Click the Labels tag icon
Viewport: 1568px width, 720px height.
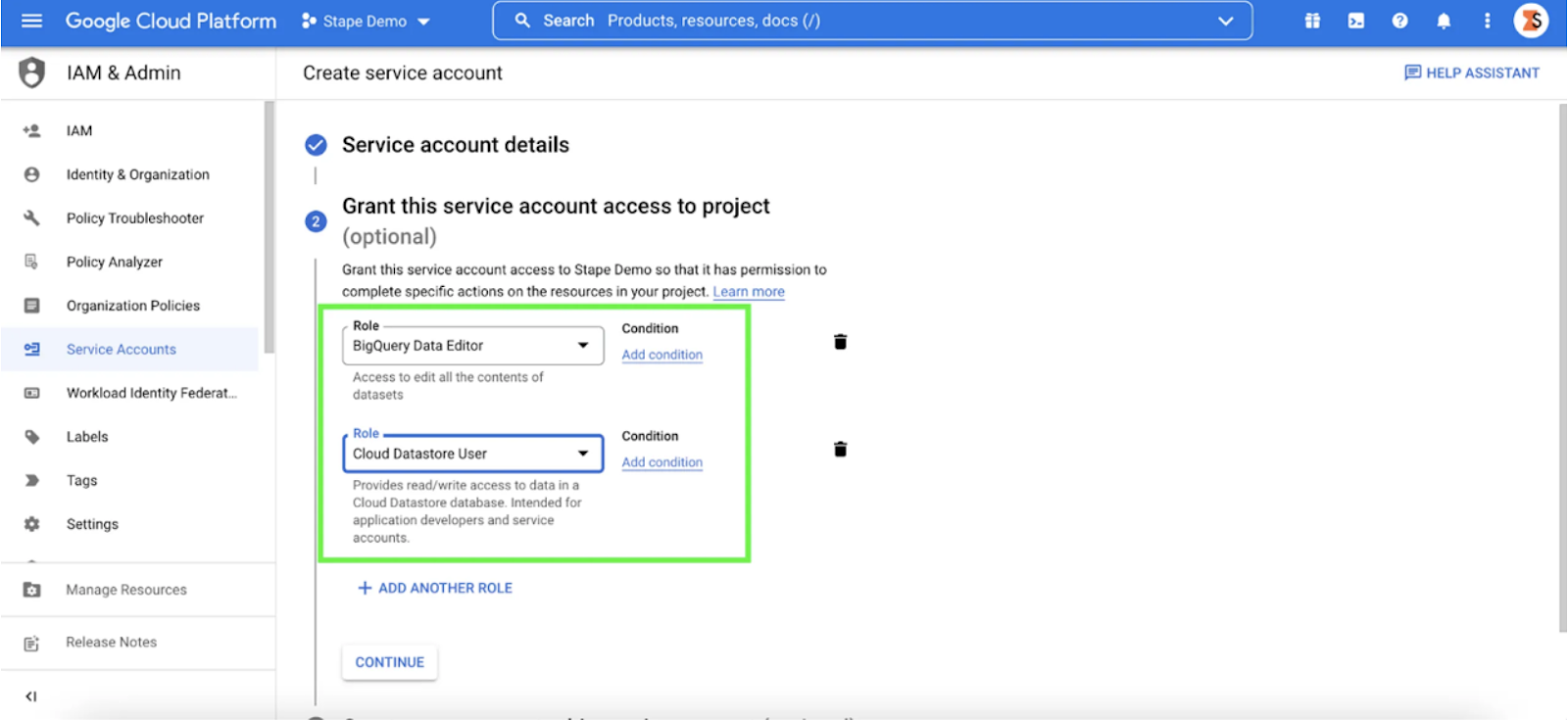coord(31,437)
